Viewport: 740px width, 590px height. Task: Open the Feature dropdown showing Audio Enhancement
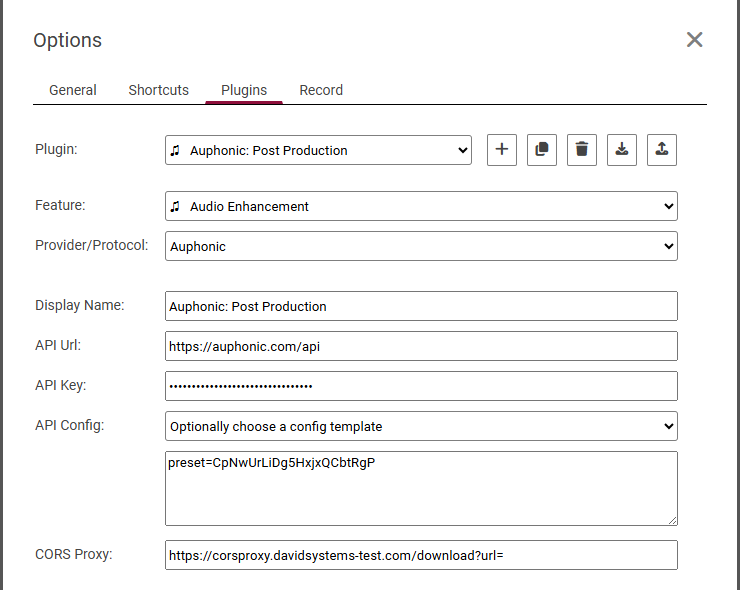coord(421,206)
